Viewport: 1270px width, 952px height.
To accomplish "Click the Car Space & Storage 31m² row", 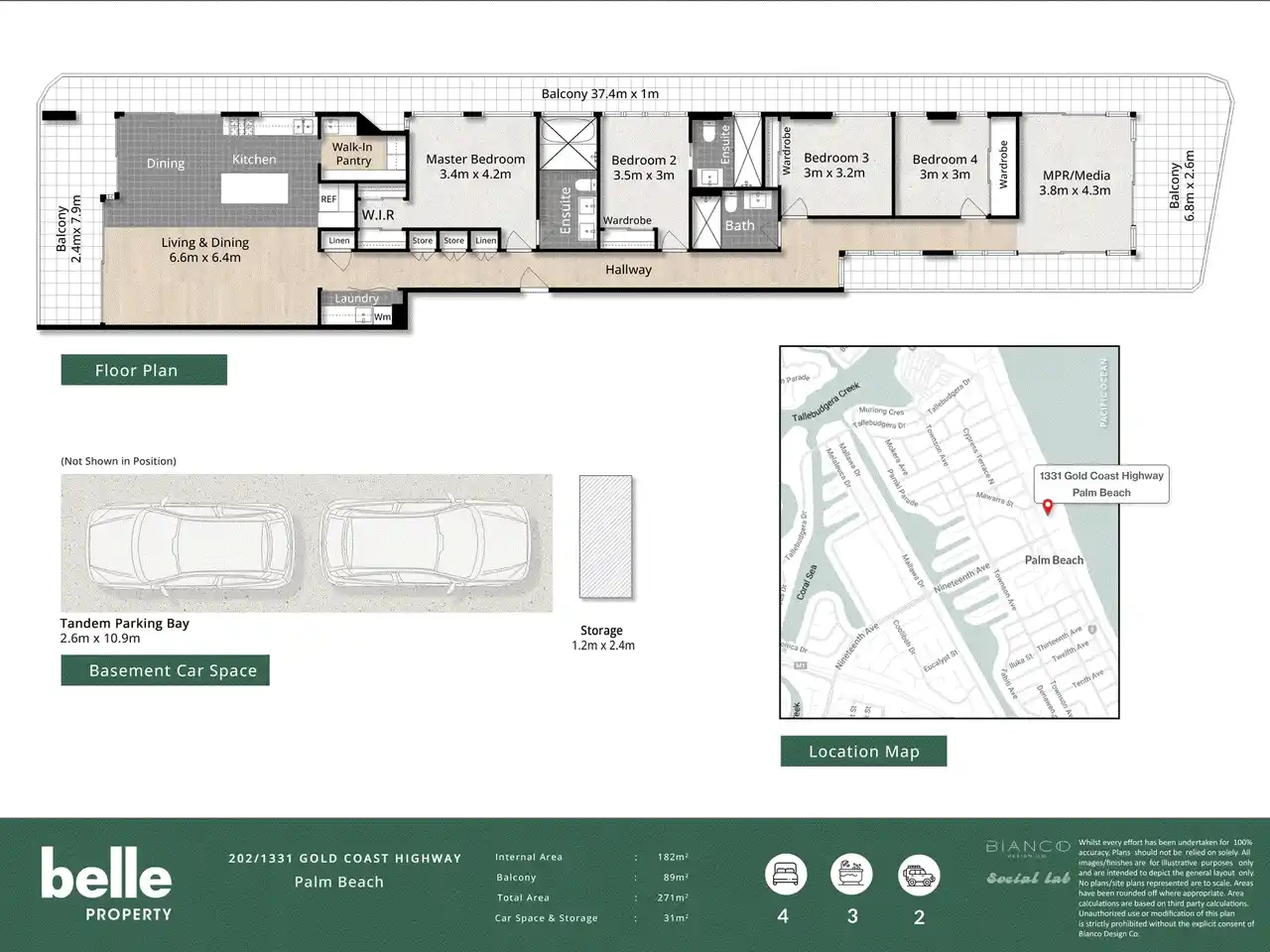I will (x=591, y=918).
